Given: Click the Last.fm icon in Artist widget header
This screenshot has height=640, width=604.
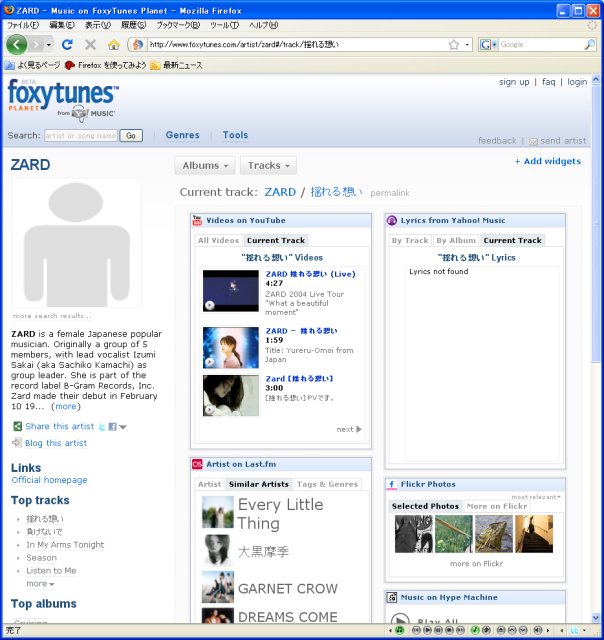Looking at the screenshot, I should click(x=197, y=464).
